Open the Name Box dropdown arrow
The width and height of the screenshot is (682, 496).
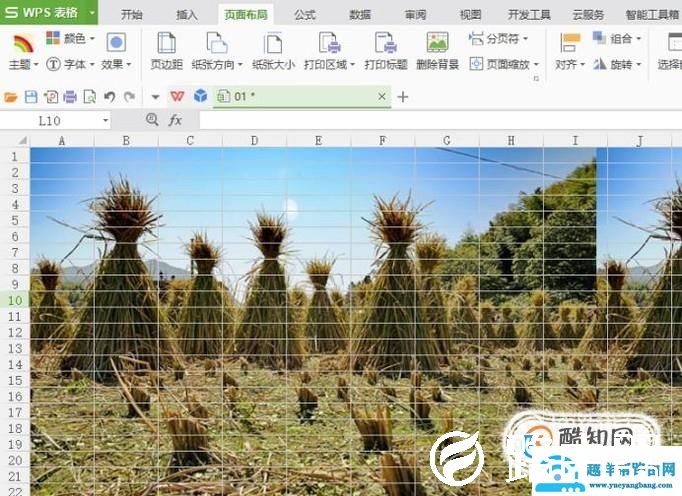click(x=105, y=120)
